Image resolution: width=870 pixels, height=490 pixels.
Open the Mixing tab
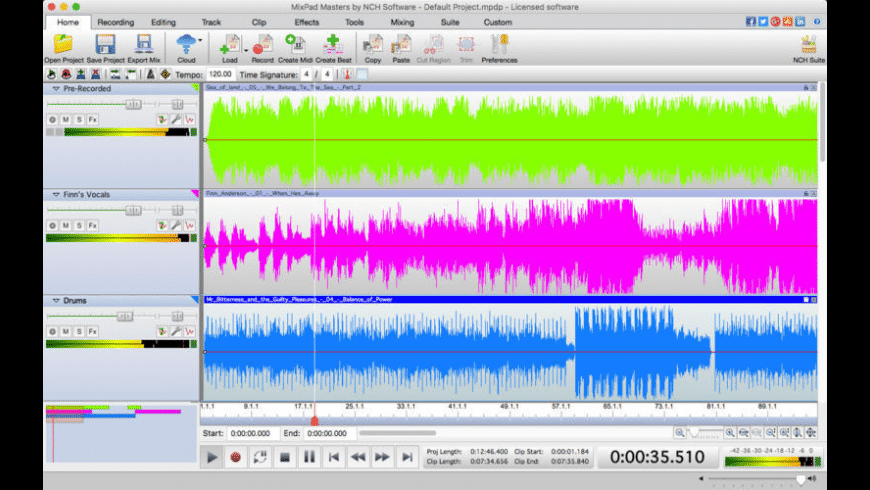(x=402, y=22)
